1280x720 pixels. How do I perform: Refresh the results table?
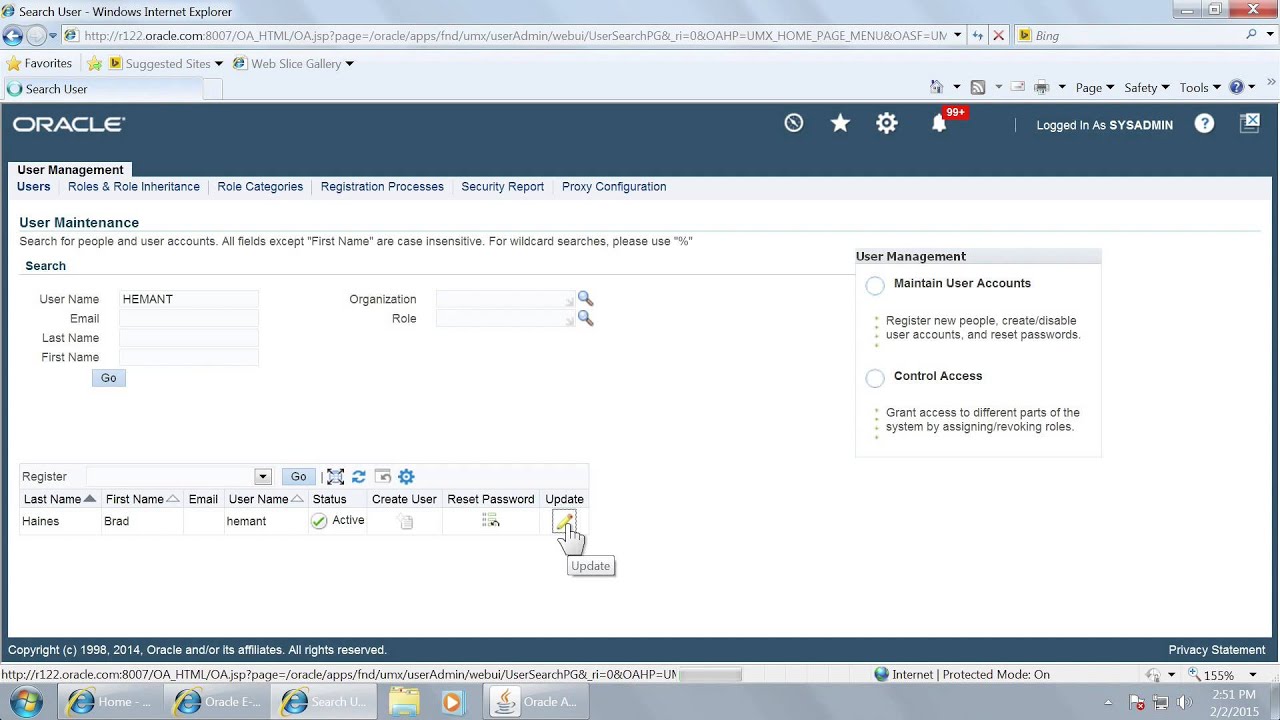pos(358,477)
